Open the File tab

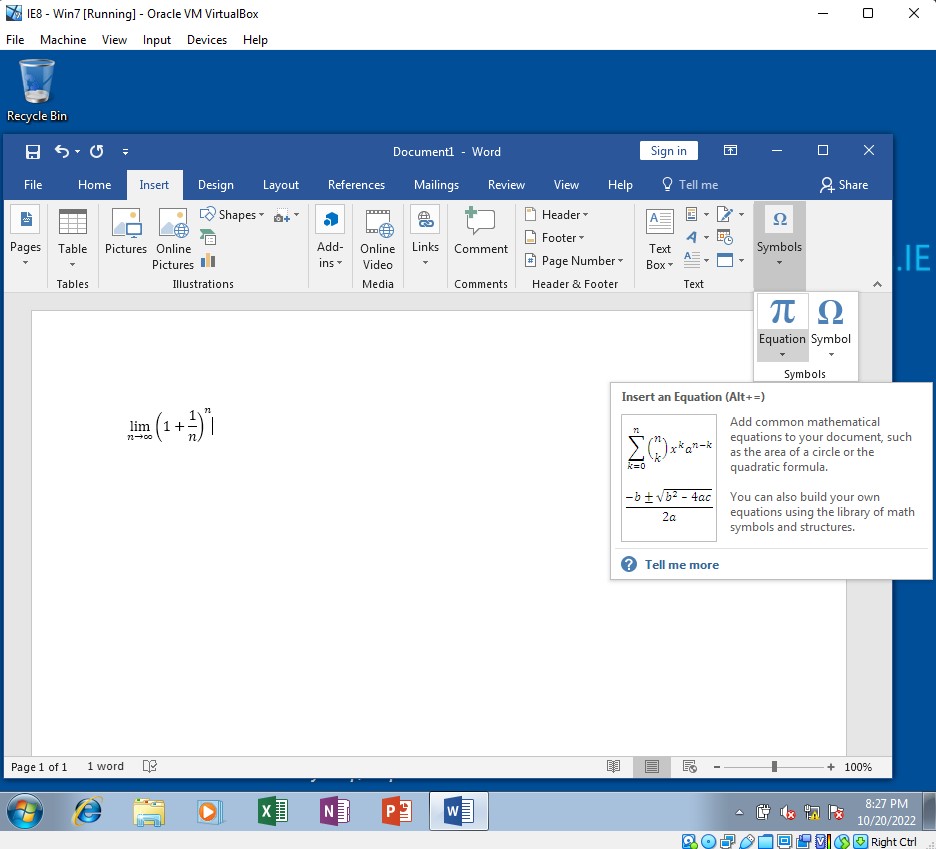[33, 185]
